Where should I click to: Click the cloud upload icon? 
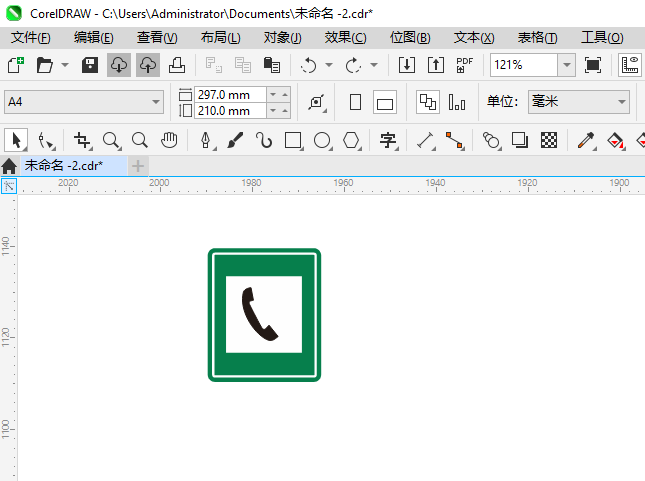click(x=148, y=65)
